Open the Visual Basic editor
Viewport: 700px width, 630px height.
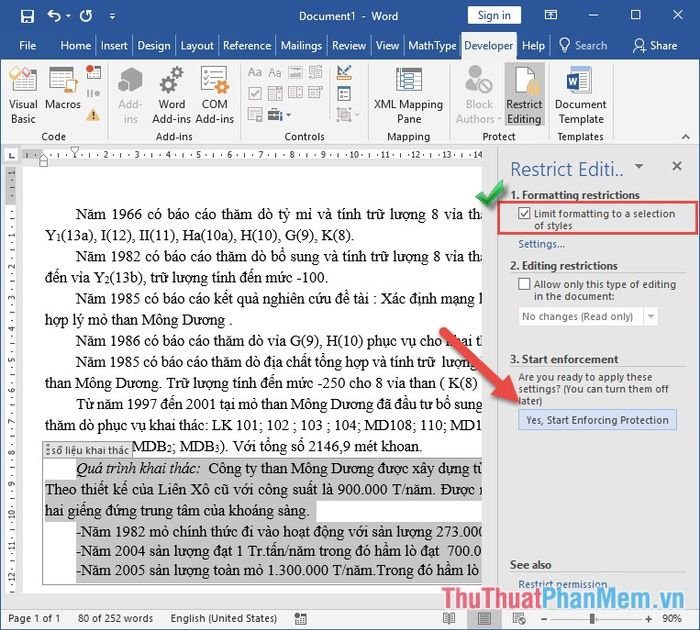tap(23, 95)
